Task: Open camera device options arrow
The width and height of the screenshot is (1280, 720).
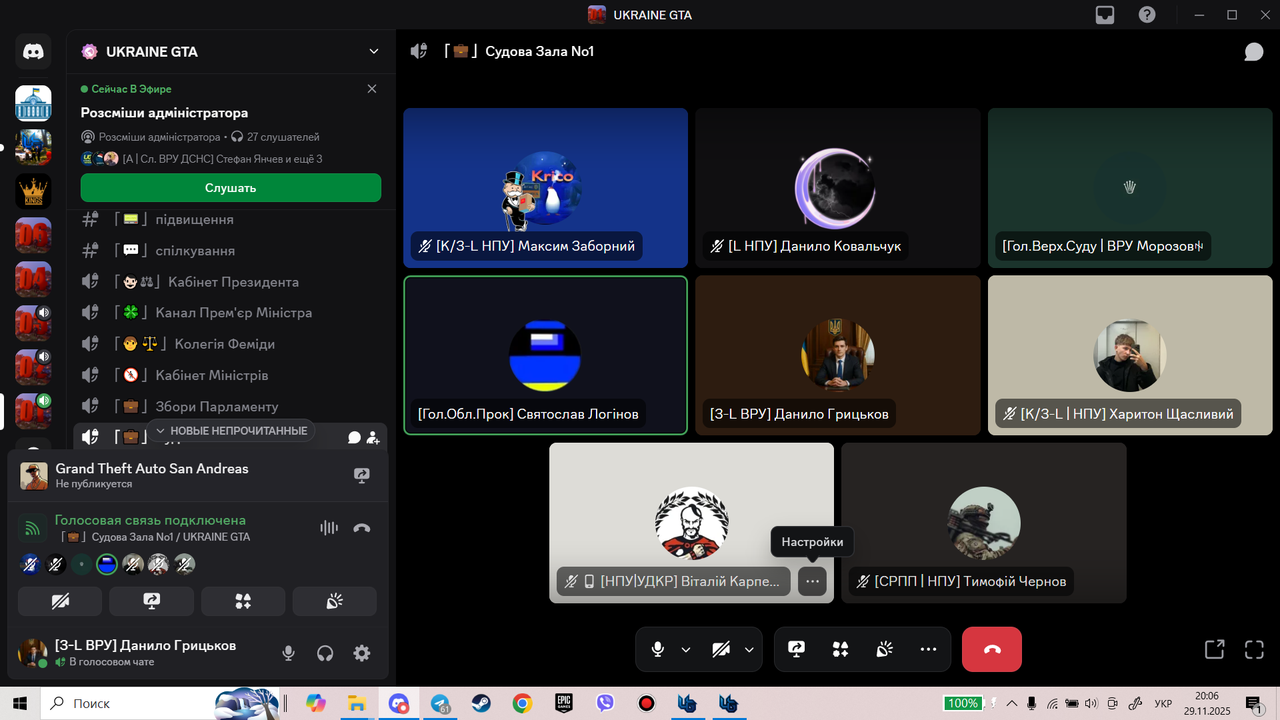Action: pos(749,649)
